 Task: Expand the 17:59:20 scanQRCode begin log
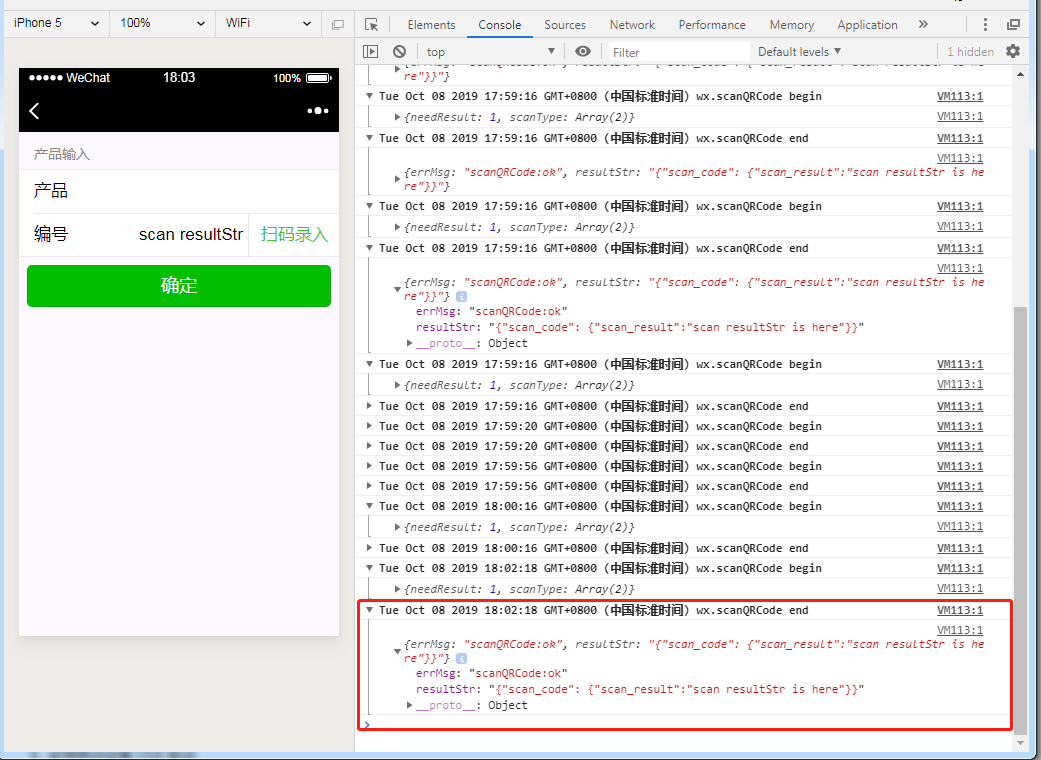click(370, 426)
